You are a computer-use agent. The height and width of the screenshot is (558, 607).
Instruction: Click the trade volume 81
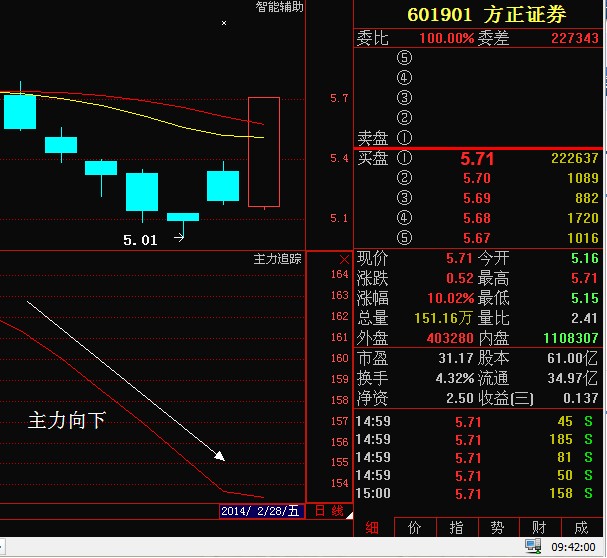pos(565,458)
